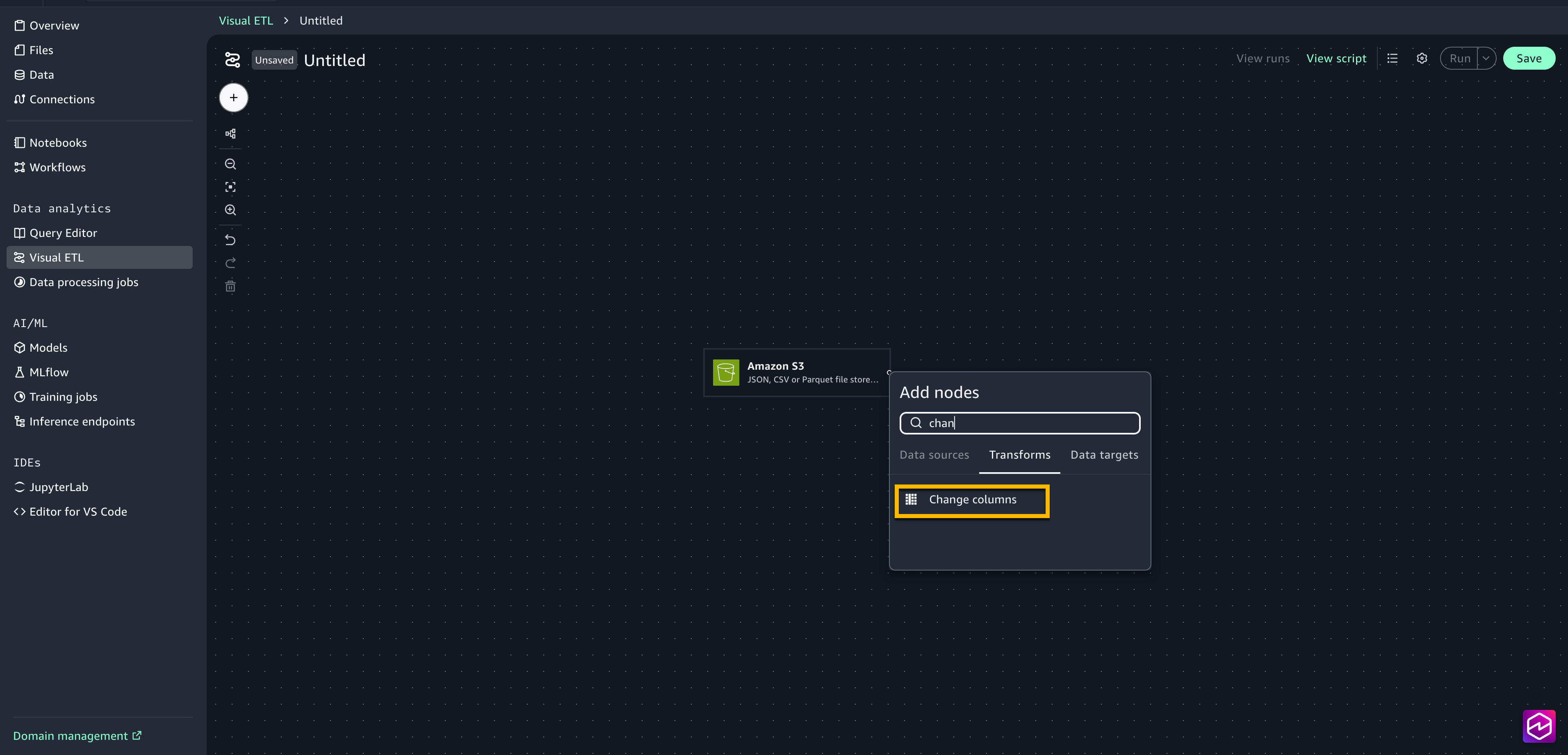Viewport: 1568px width, 755px height.
Task: Zoom out the canvas
Action: (x=230, y=164)
